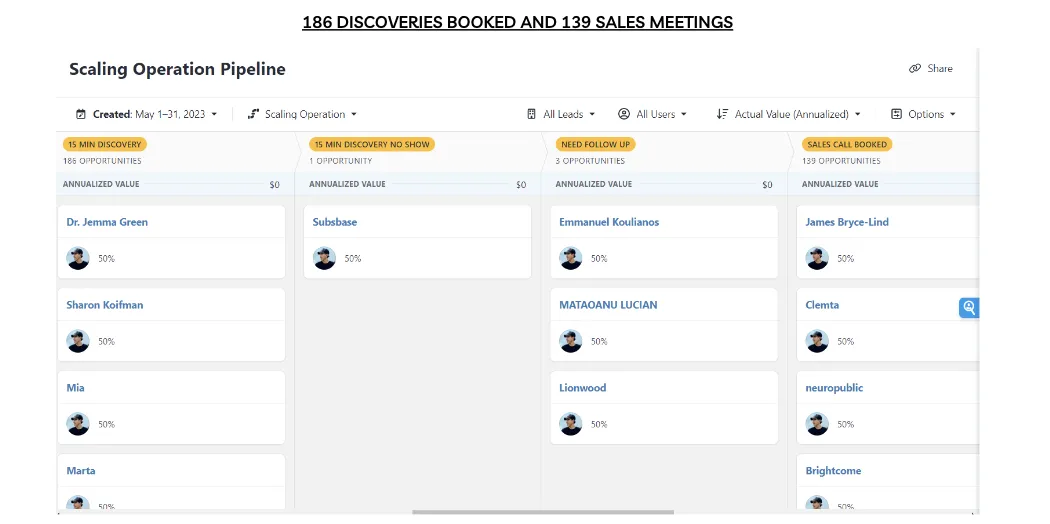The height and width of the screenshot is (524, 1050).
Task: Click the avatar on the Subsbase card
Action: pos(324,258)
